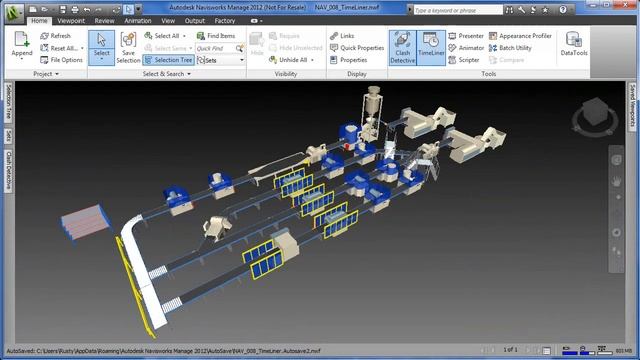Open the Animator tool
This screenshot has width=640, height=360.
click(466, 48)
